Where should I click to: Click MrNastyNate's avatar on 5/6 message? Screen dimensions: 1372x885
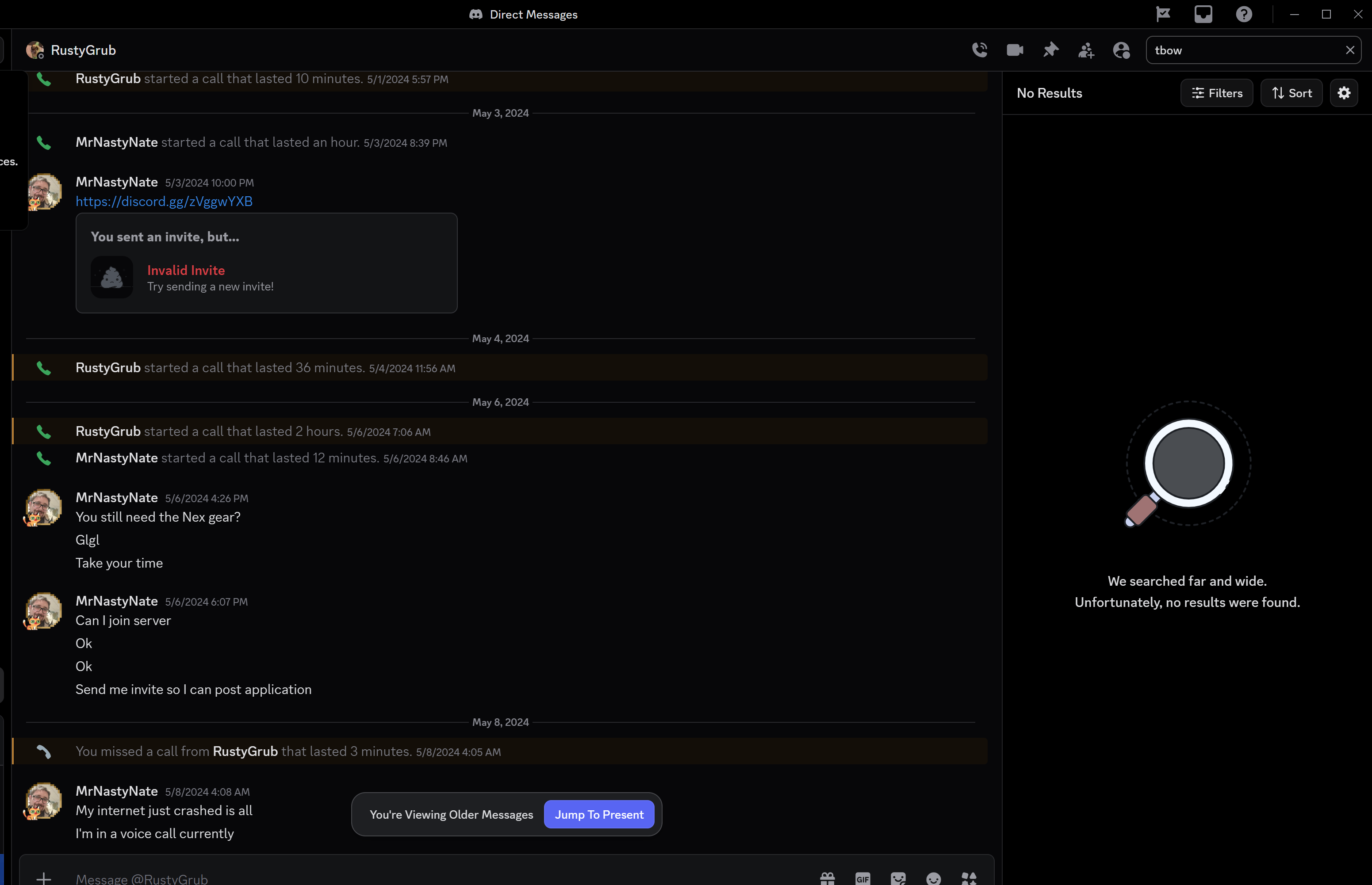click(x=43, y=507)
